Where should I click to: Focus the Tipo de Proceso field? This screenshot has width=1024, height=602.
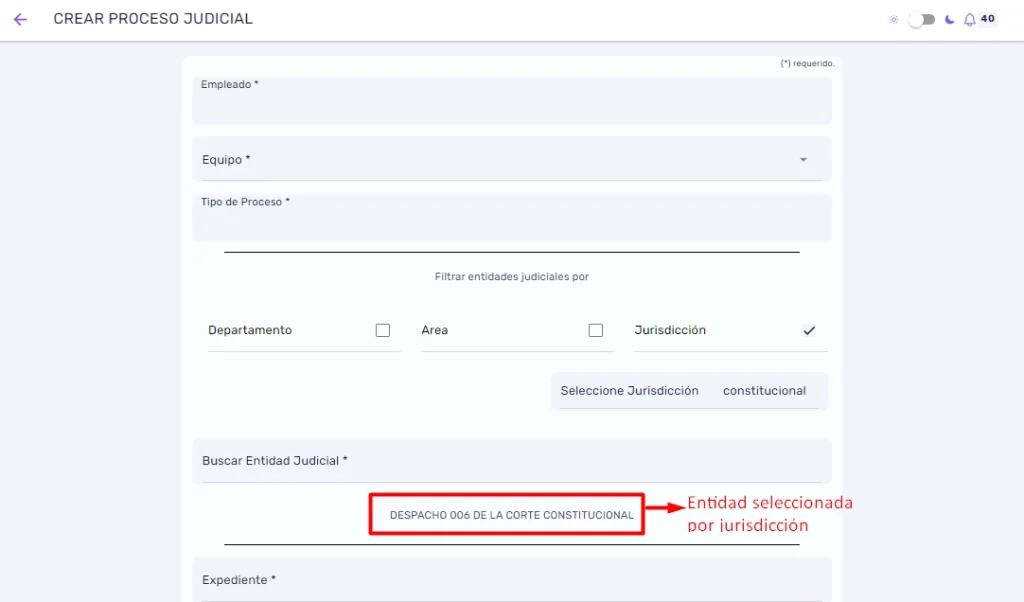pos(512,218)
